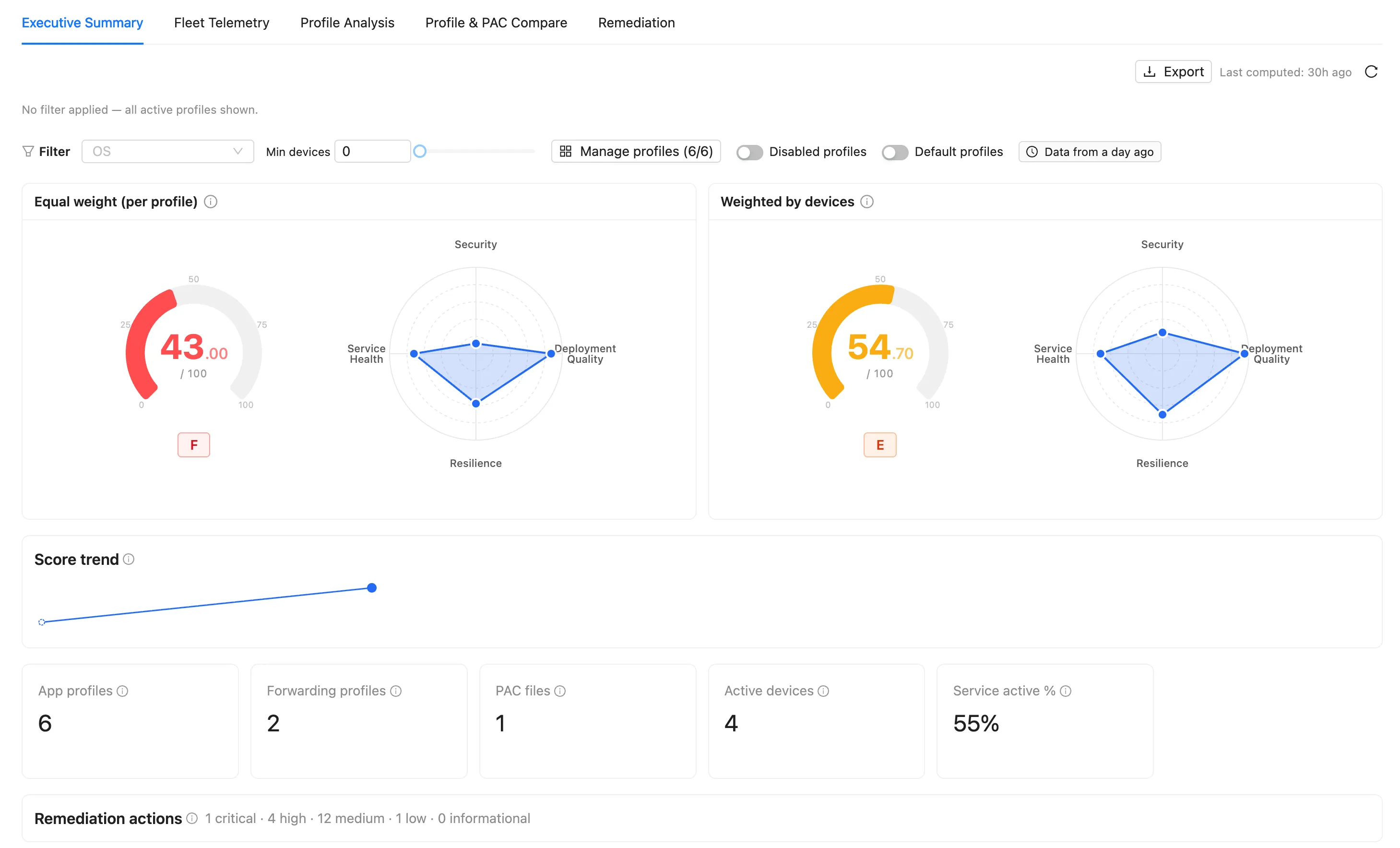The width and height of the screenshot is (1400, 848).
Task: Click the Resilience point on Equal weight radar
Action: (x=476, y=404)
